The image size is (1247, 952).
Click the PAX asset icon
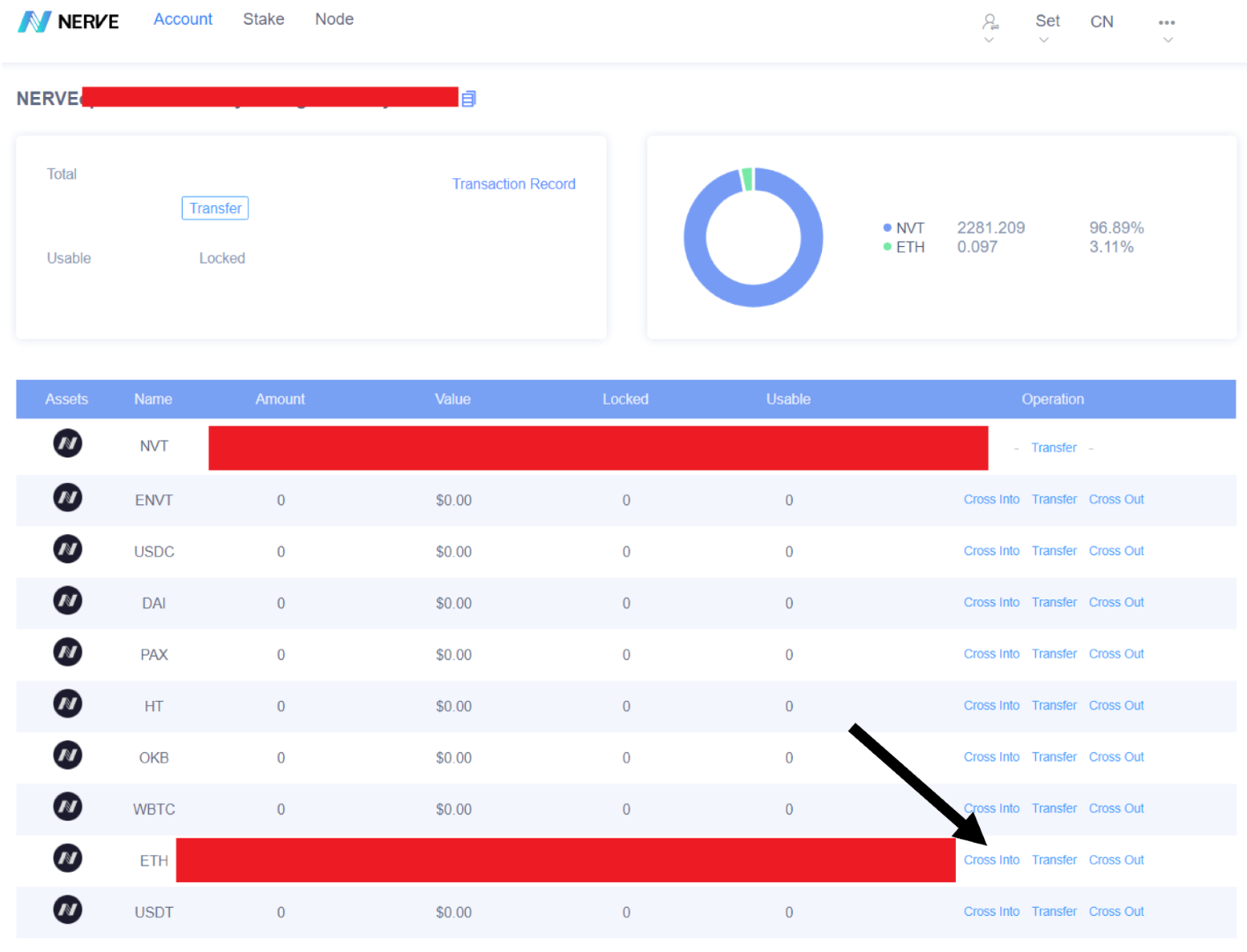(68, 652)
